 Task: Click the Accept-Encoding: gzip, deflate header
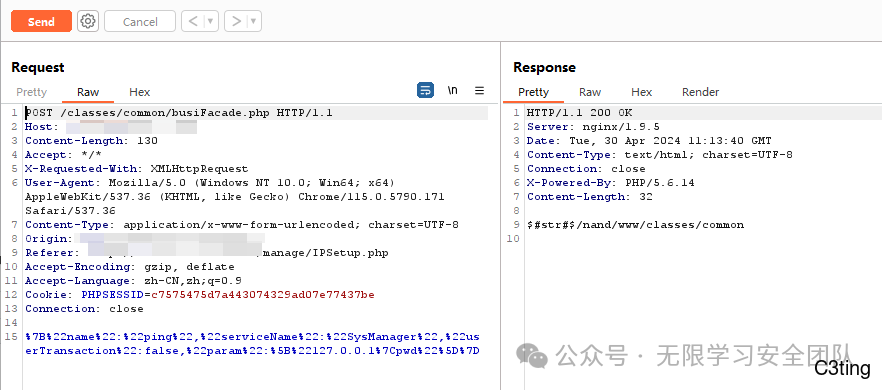(x=129, y=267)
